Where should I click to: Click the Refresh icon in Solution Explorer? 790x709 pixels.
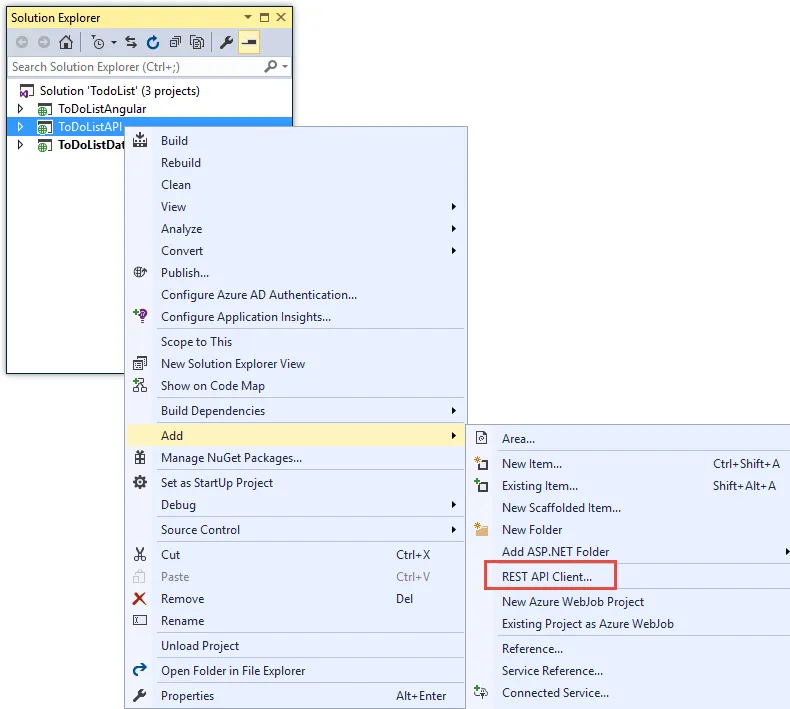pyautogui.click(x=153, y=42)
